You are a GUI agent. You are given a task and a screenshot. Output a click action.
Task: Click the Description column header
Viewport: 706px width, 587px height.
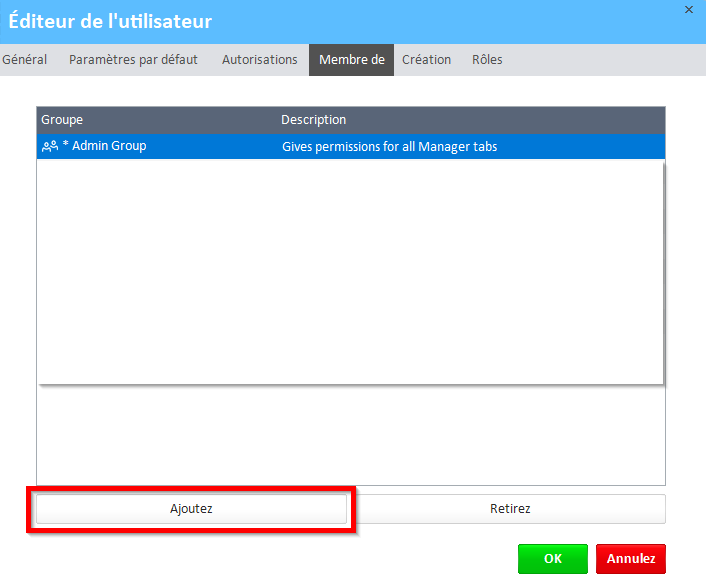coord(313,120)
